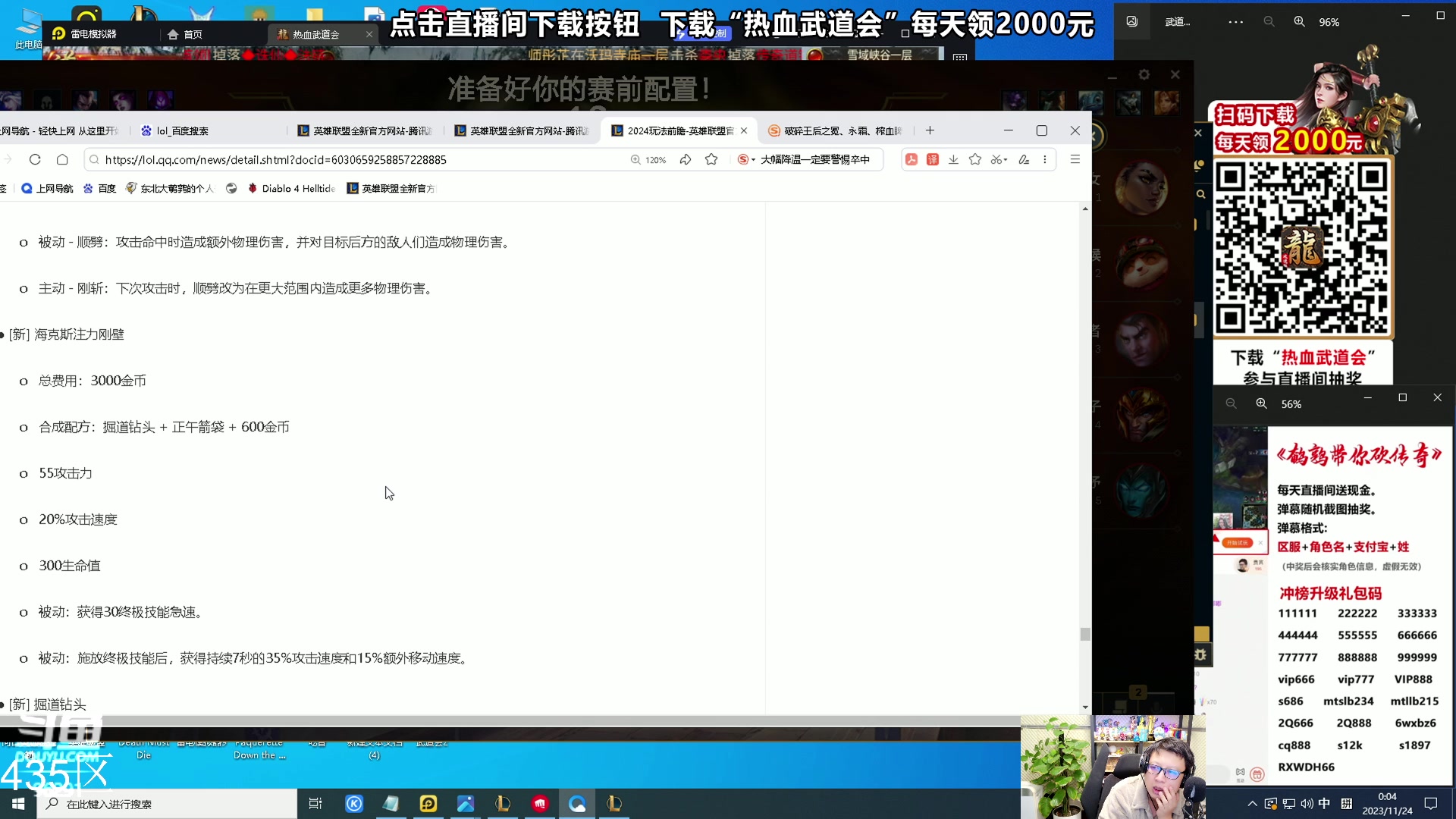Open a new tab with the plus button
The image size is (1456, 819).
coord(930,130)
